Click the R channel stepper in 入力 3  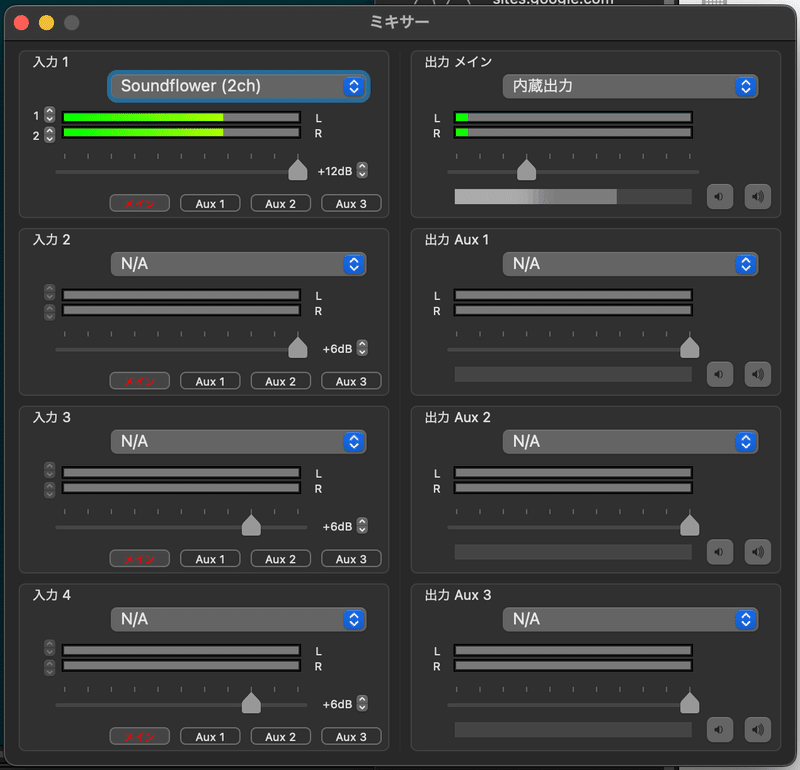point(49,490)
